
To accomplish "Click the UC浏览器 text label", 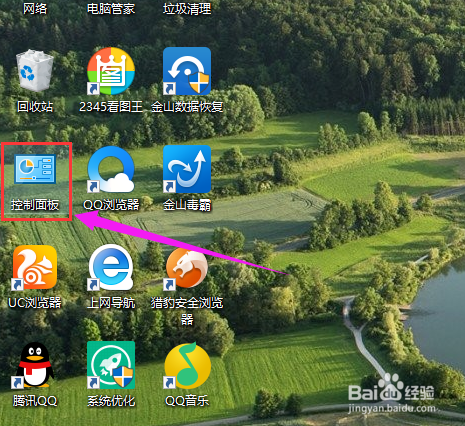I will click(x=35, y=303).
